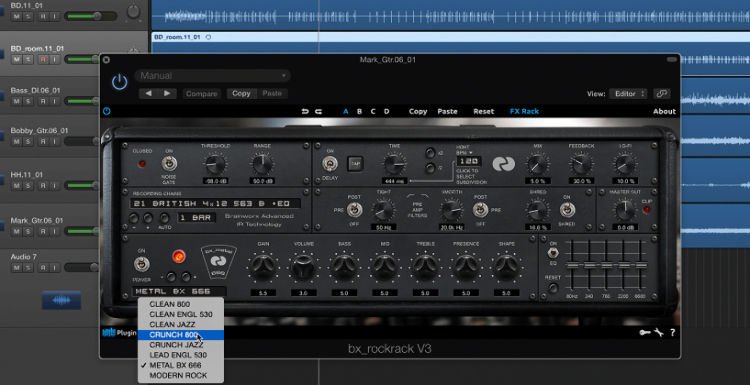Open the Recording Chain display selector
The image size is (750, 385).
(x=215, y=203)
